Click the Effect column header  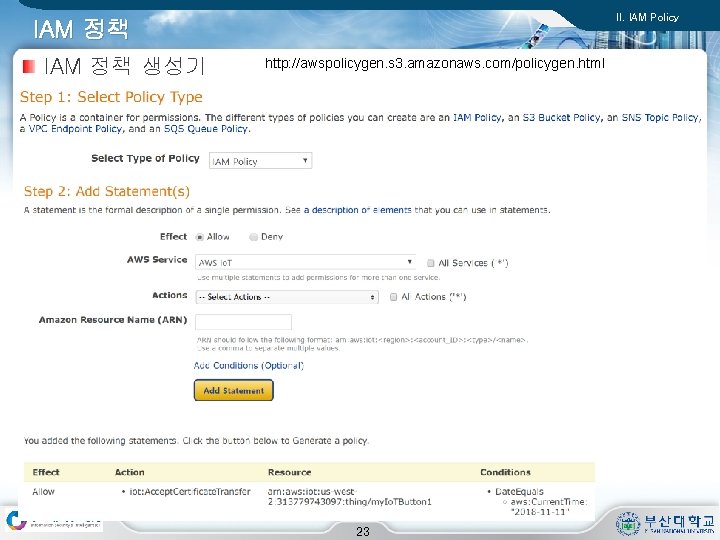(x=46, y=472)
